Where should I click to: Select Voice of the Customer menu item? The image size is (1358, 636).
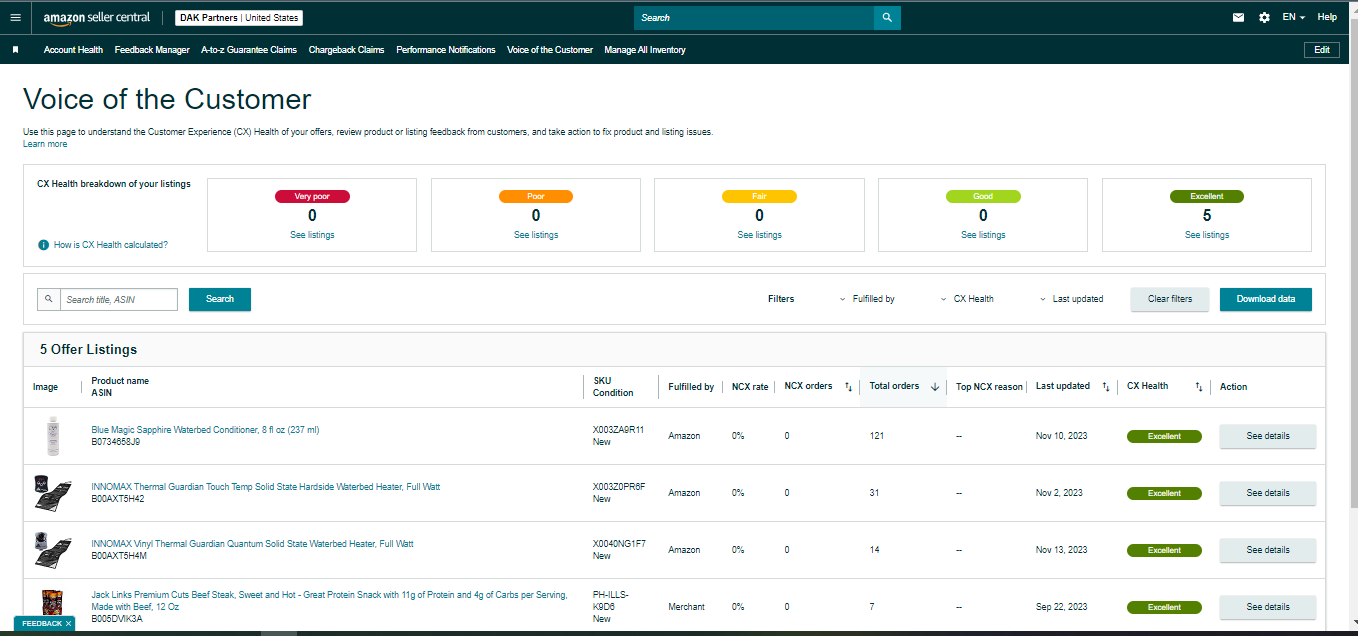point(550,50)
